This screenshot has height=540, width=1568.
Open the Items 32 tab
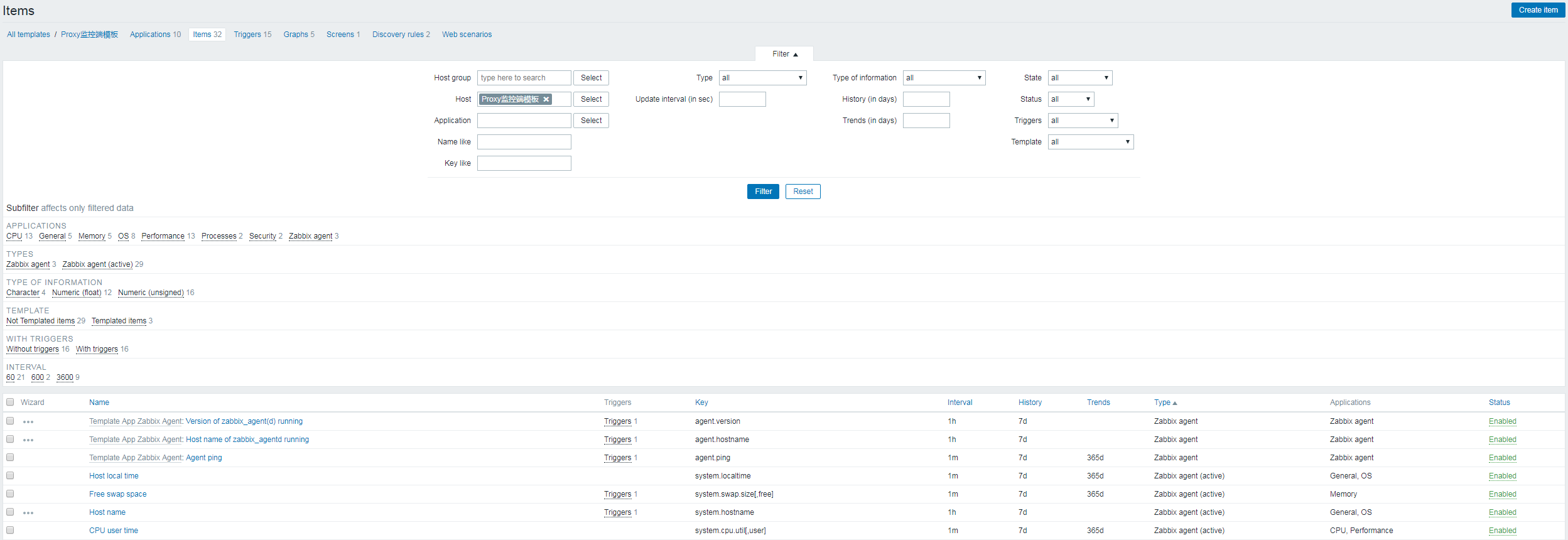tap(207, 35)
